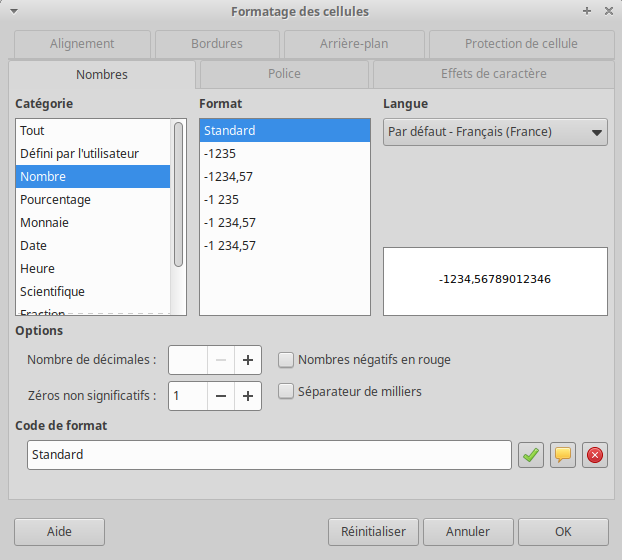The width and height of the screenshot is (622, 560).
Task: Select Pourcentage in the category list
Action: pos(55,200)
